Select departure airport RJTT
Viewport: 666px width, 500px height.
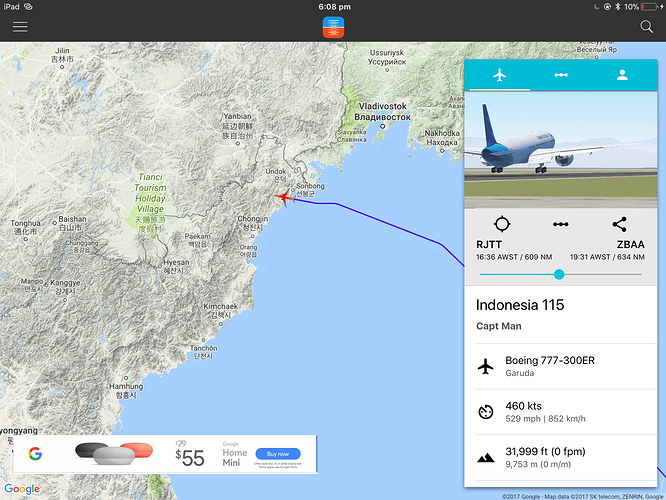489,245
